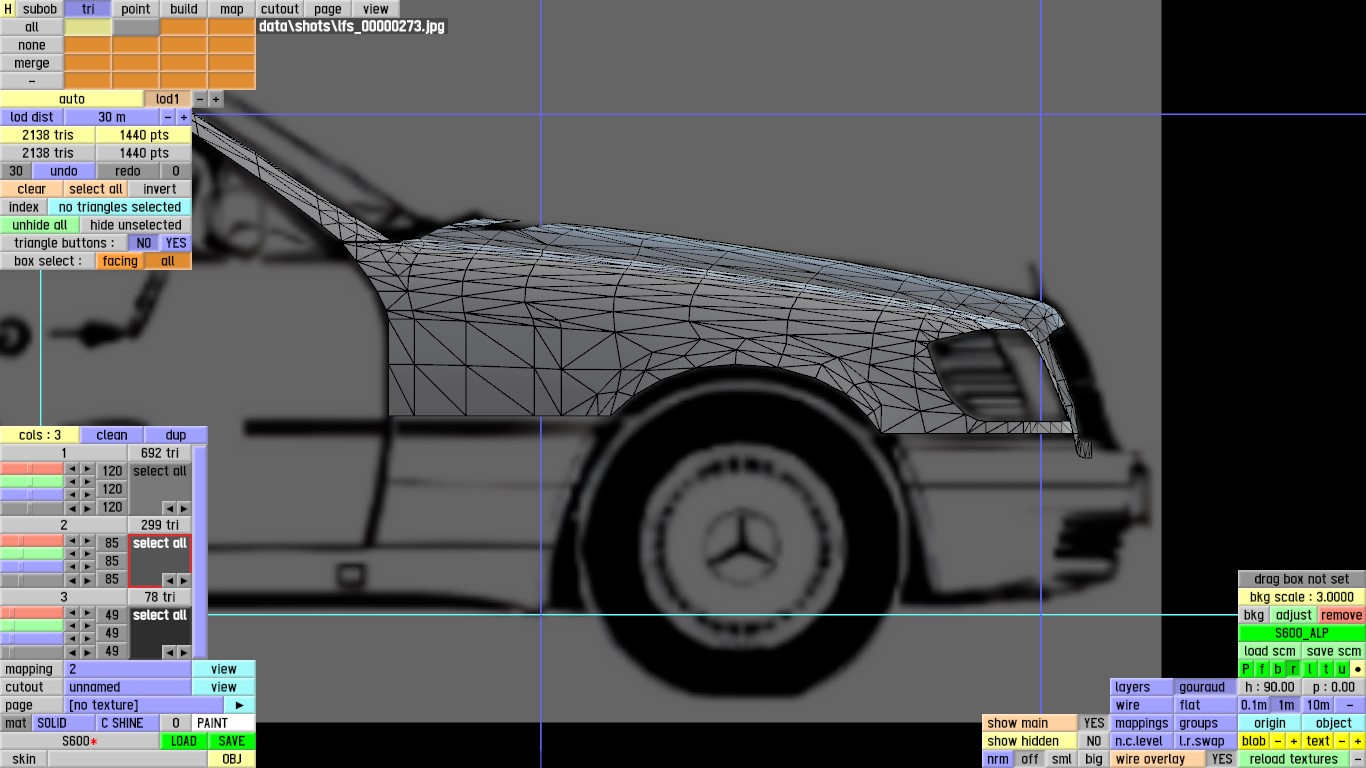Click the hide unselected button

(x=136, y=225)
